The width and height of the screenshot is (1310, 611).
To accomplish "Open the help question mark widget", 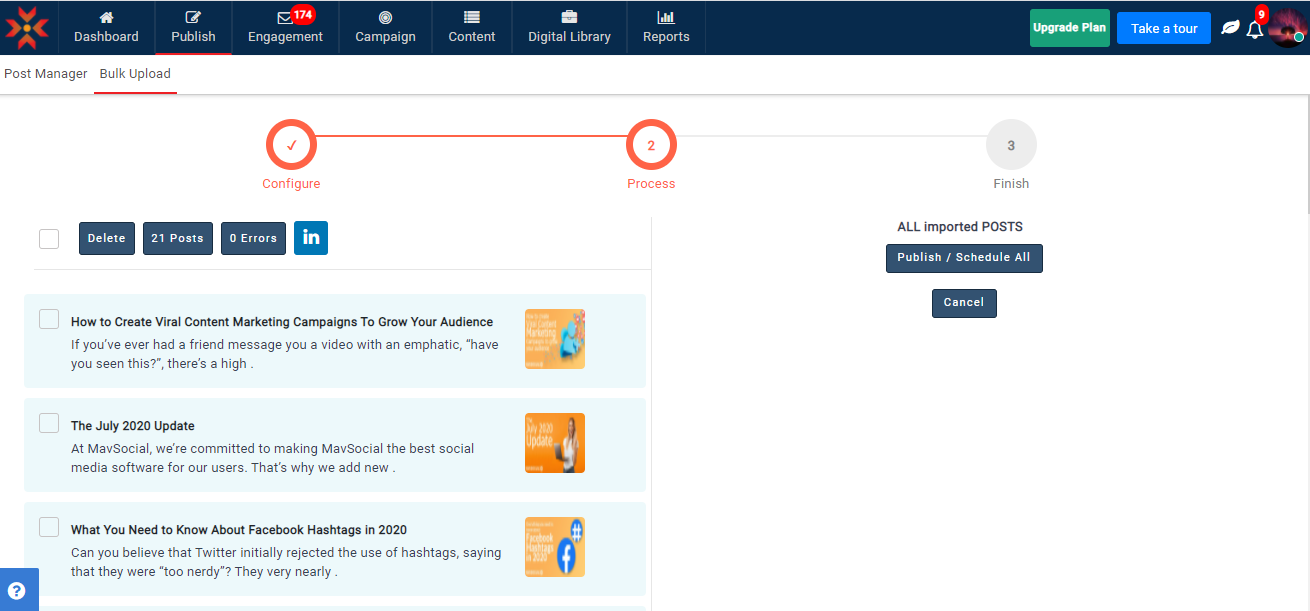I will click(x=17, y=590).
